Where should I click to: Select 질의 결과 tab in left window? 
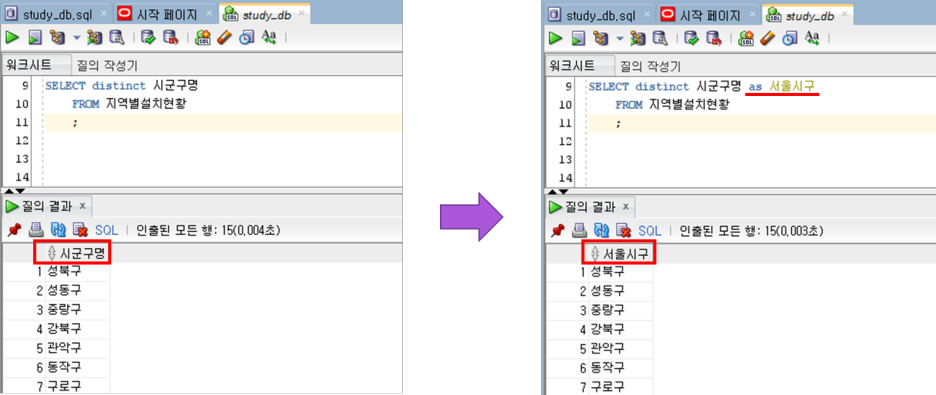[x=47, y=206]
